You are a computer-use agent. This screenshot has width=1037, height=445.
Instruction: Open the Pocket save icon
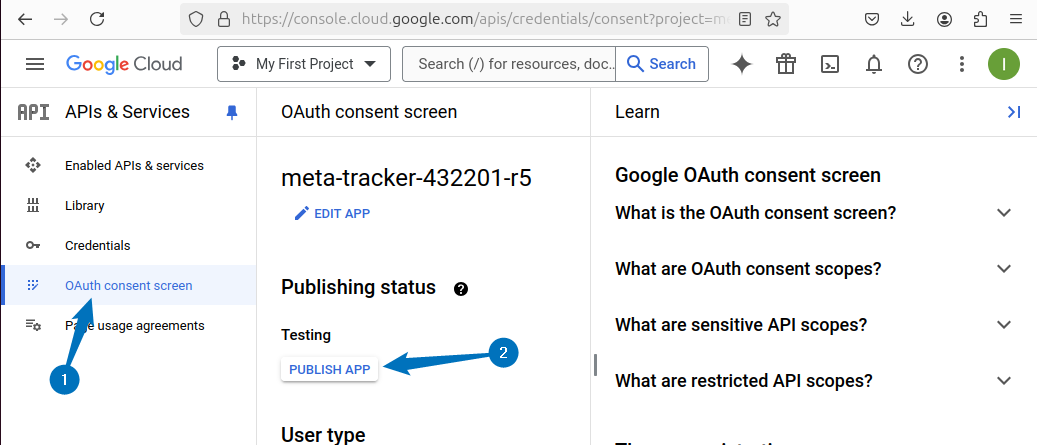pyautogui.click(x=872, y=19)
